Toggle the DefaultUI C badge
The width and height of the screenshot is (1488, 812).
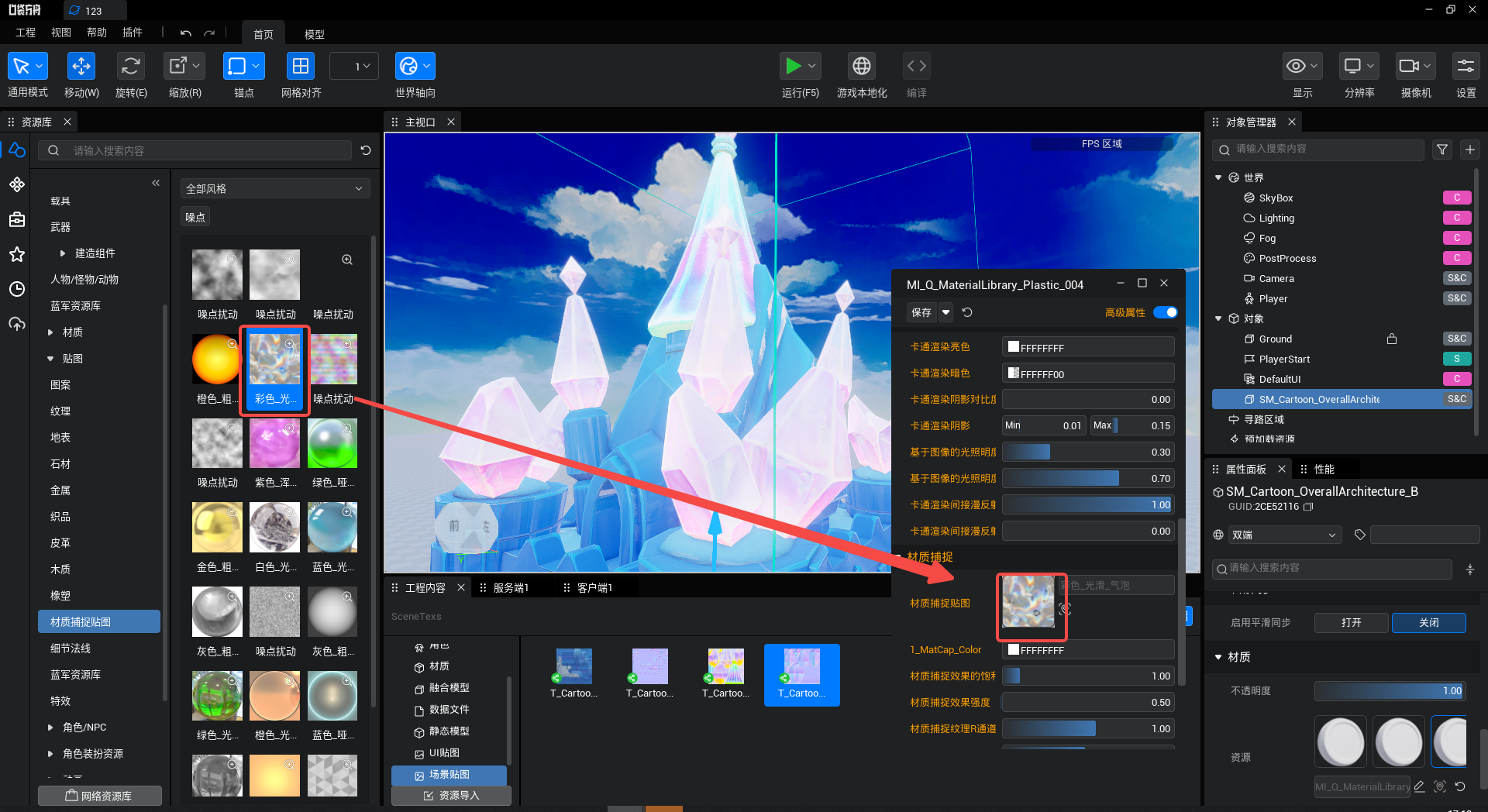point(1457,379)
